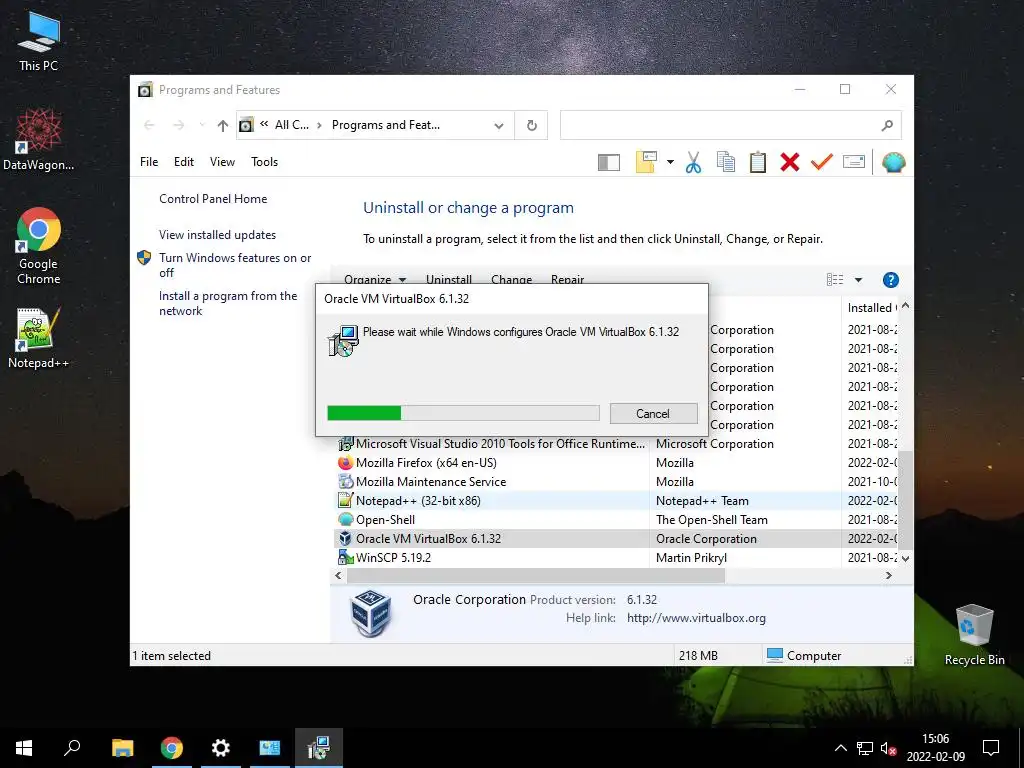The height and width of the screenshot is (768, 1024).
Task: Show hidden system tray icons chevron
Action: [840, 748]
